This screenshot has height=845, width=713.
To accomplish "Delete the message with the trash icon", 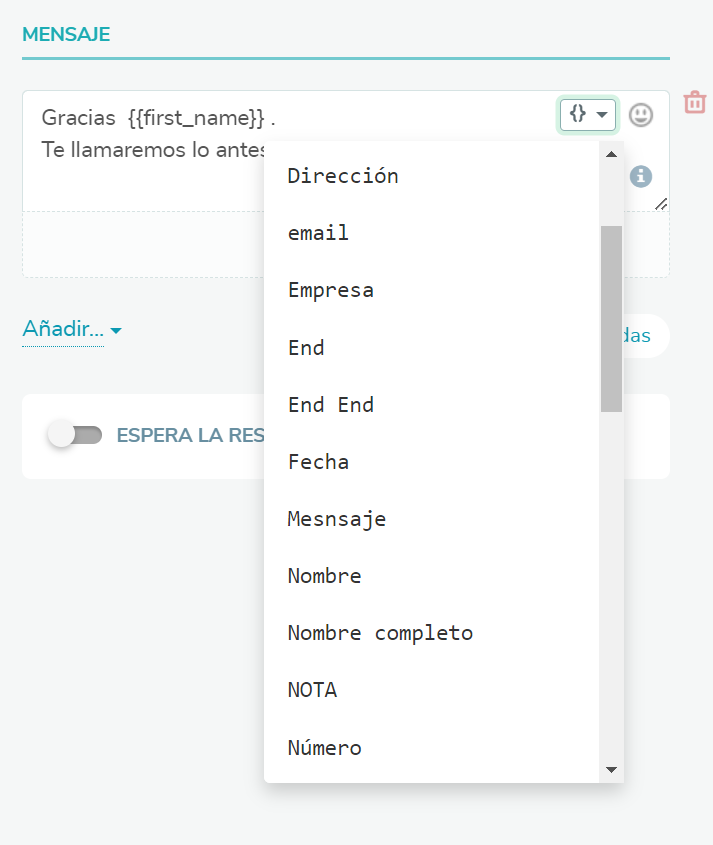I will pos(695,102).
